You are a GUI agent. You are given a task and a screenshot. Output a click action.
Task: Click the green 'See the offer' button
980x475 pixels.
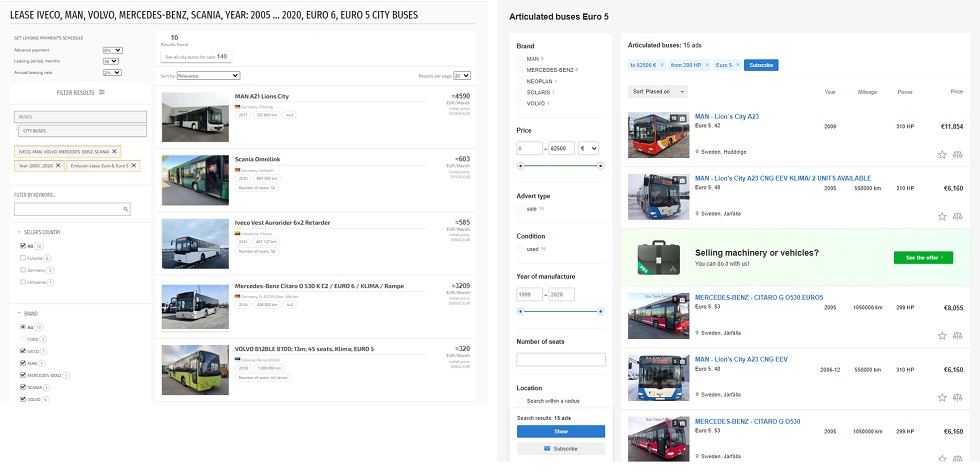(x=923, y=258)
